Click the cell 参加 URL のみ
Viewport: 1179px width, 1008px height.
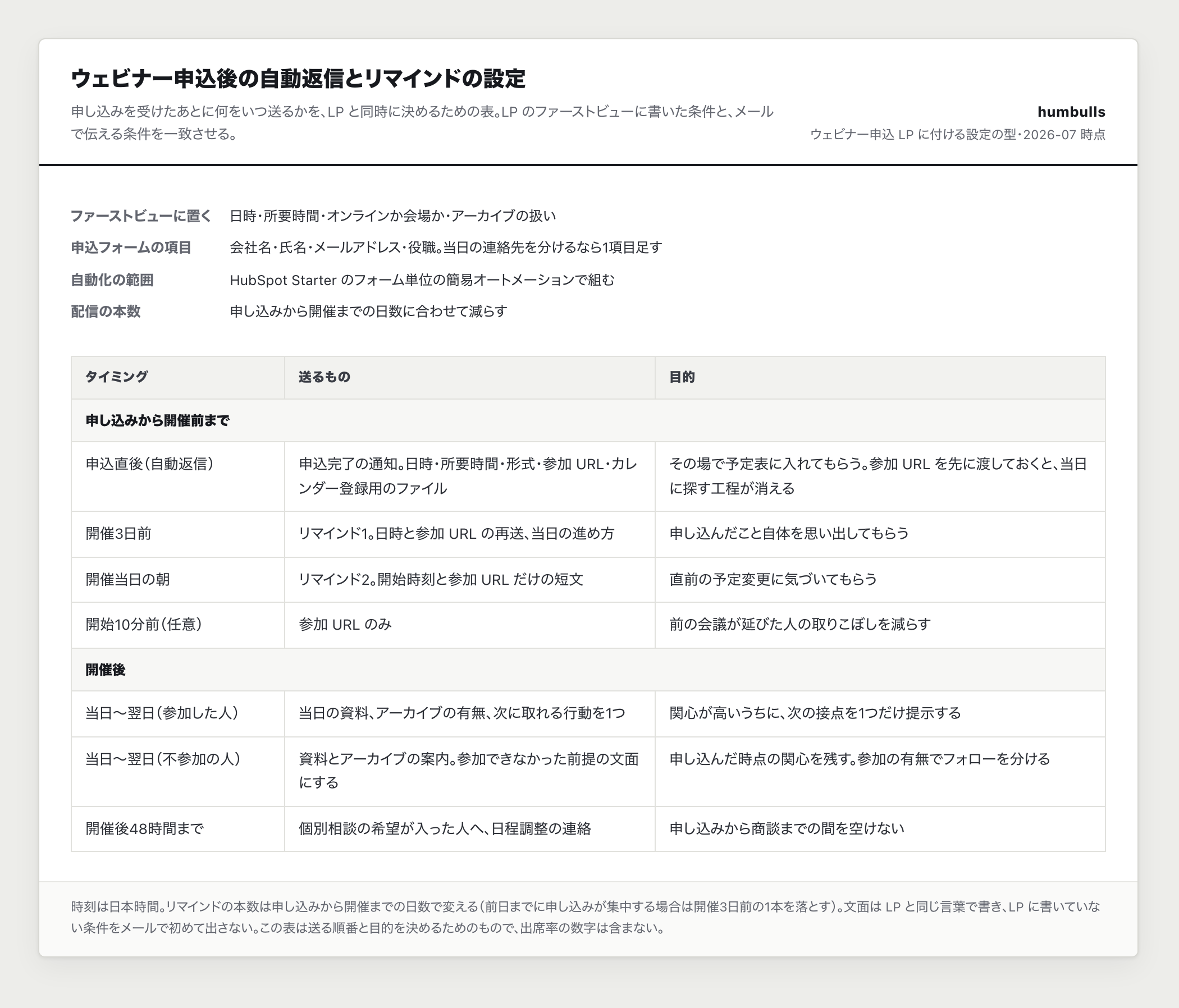[469, 625]
